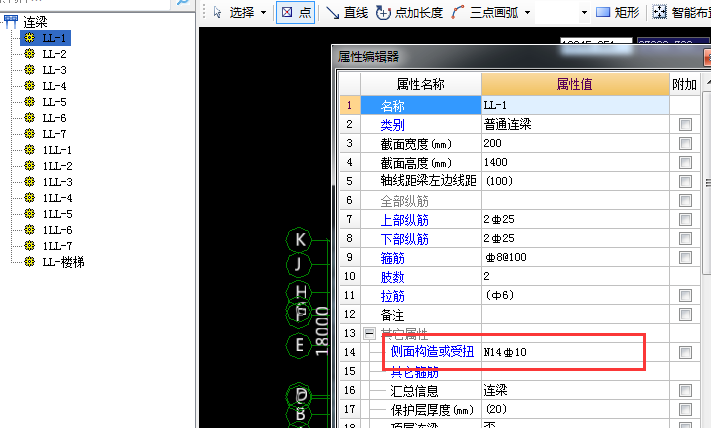The width and height of the screenshot is (711, 428).
Task: Click the 肢数 property link
Action: (x=392, y=277)
